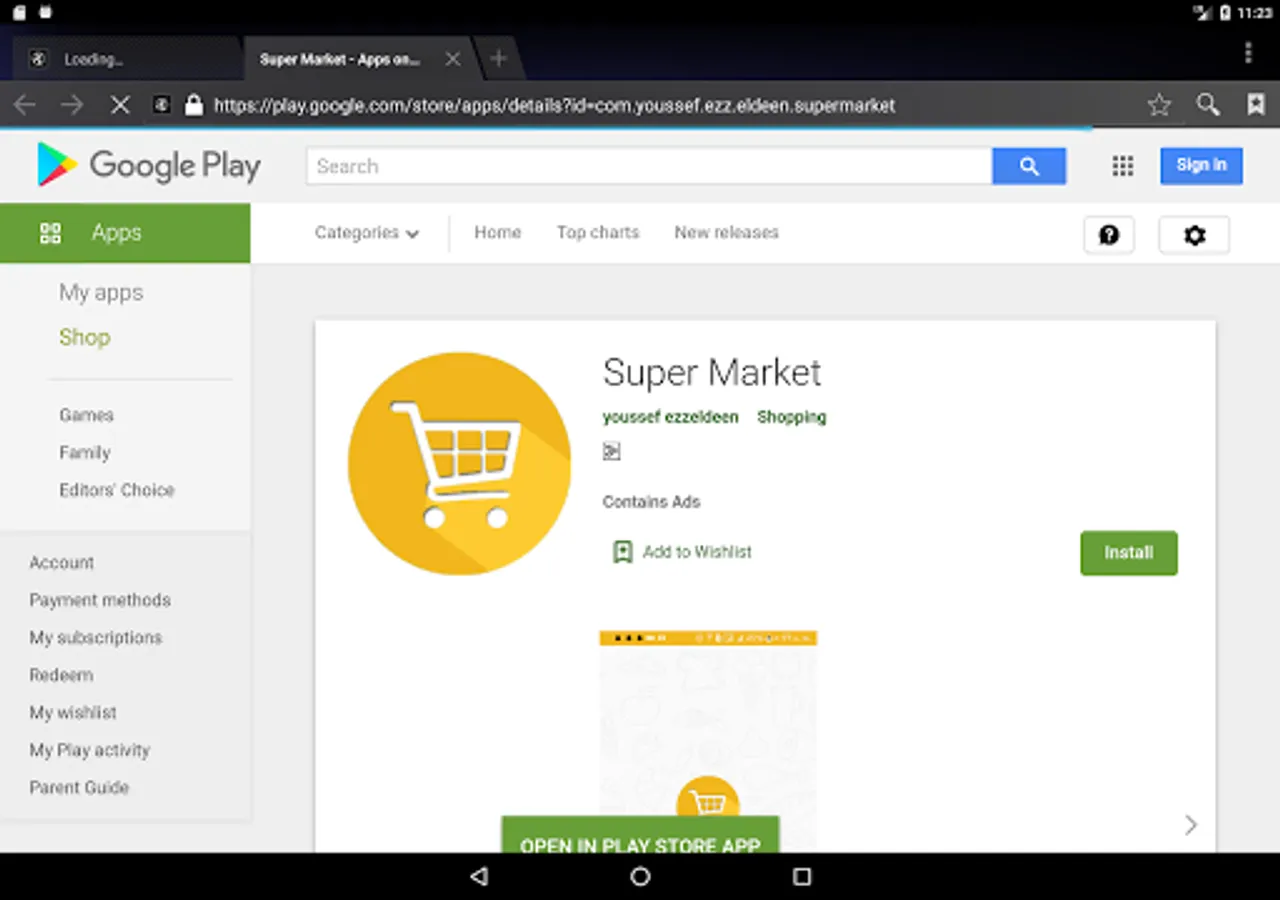Tap Android home circle button
This screenshot has height=900, width=1280.
[640, 877]
